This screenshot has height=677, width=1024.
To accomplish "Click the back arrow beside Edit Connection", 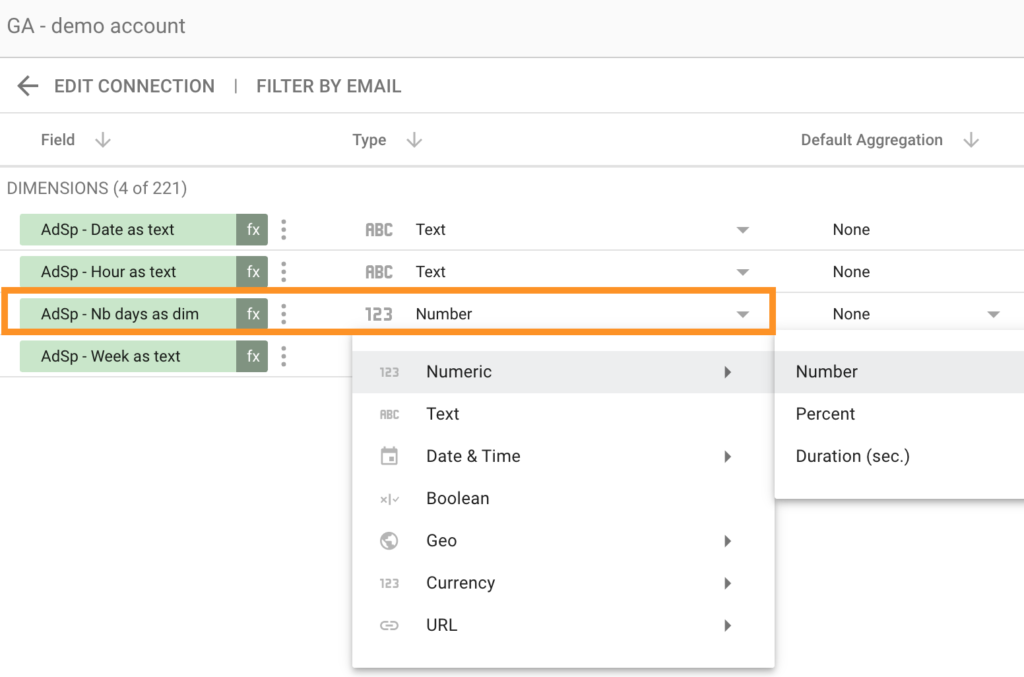I will pos(27,86).
